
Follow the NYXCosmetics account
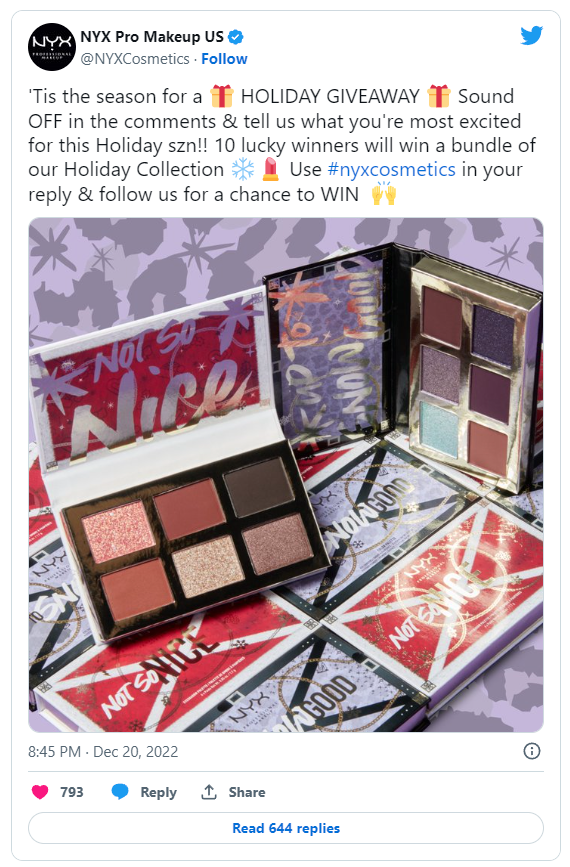(224, 59)
